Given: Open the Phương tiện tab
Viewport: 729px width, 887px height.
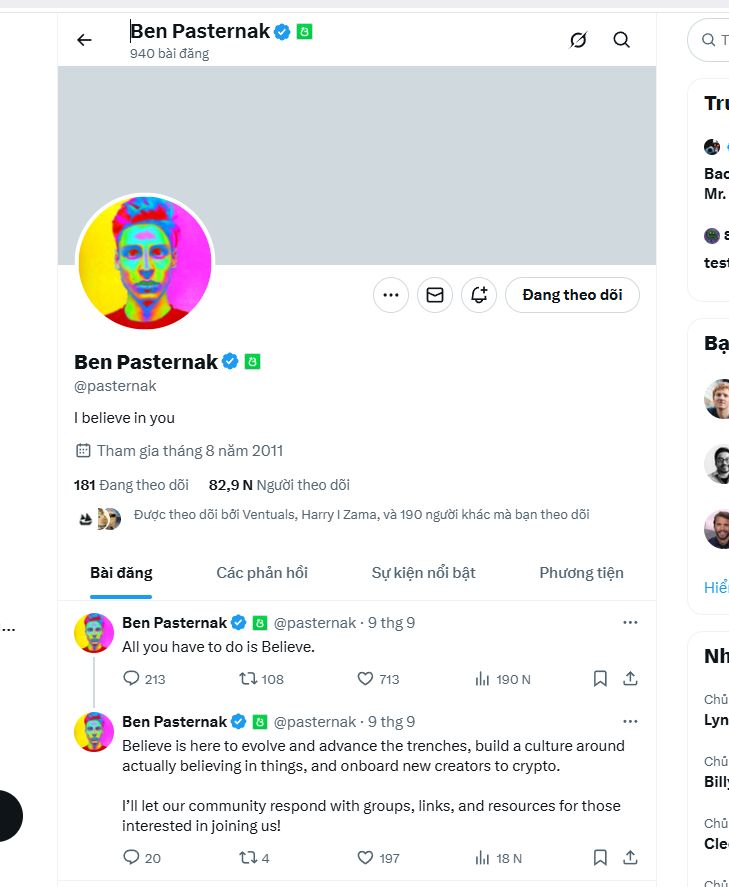Looking at the screenshot, I should click(x=581, y=573).
